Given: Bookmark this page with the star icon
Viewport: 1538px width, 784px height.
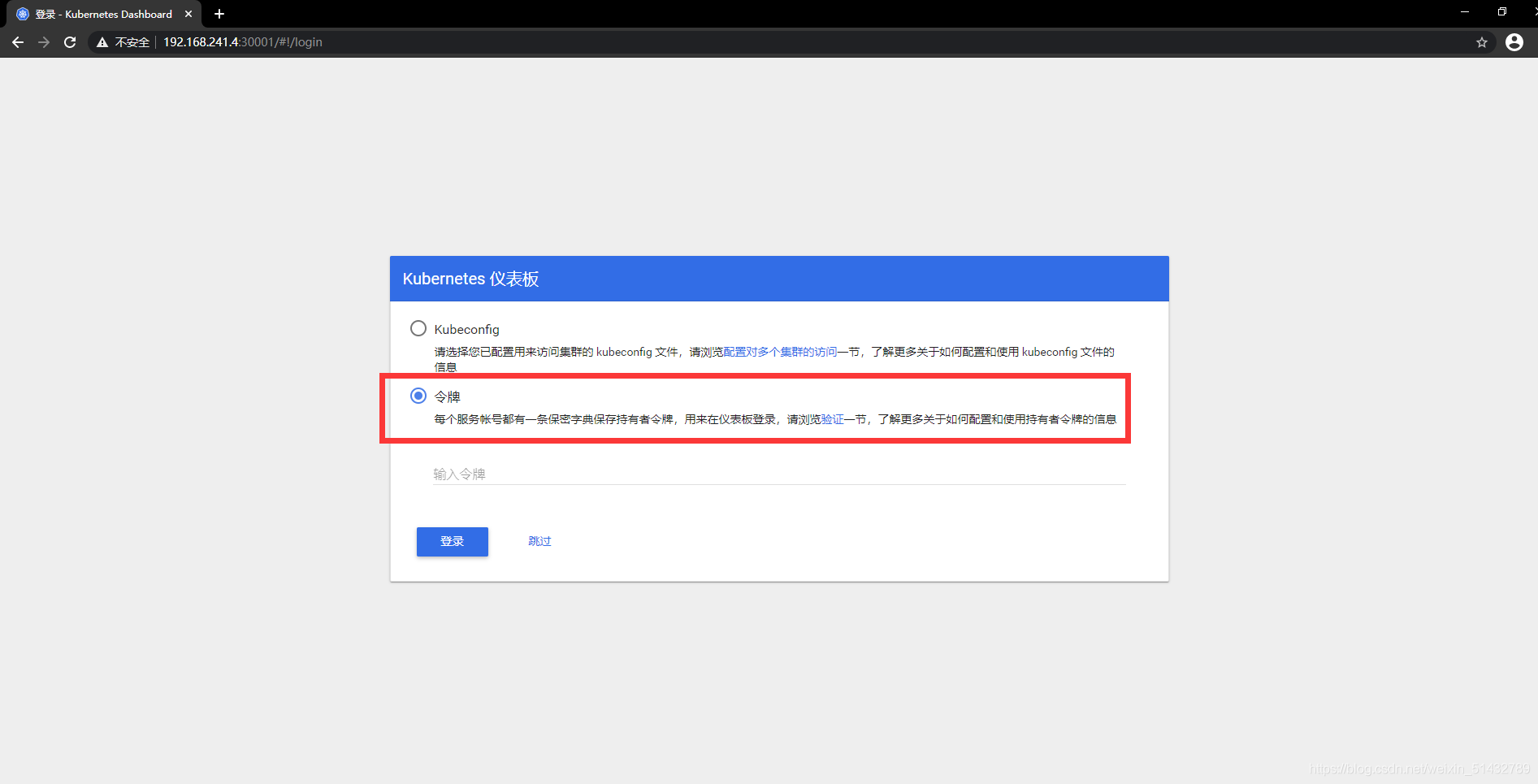Looking at the screenshot, I should [1482, 42].
